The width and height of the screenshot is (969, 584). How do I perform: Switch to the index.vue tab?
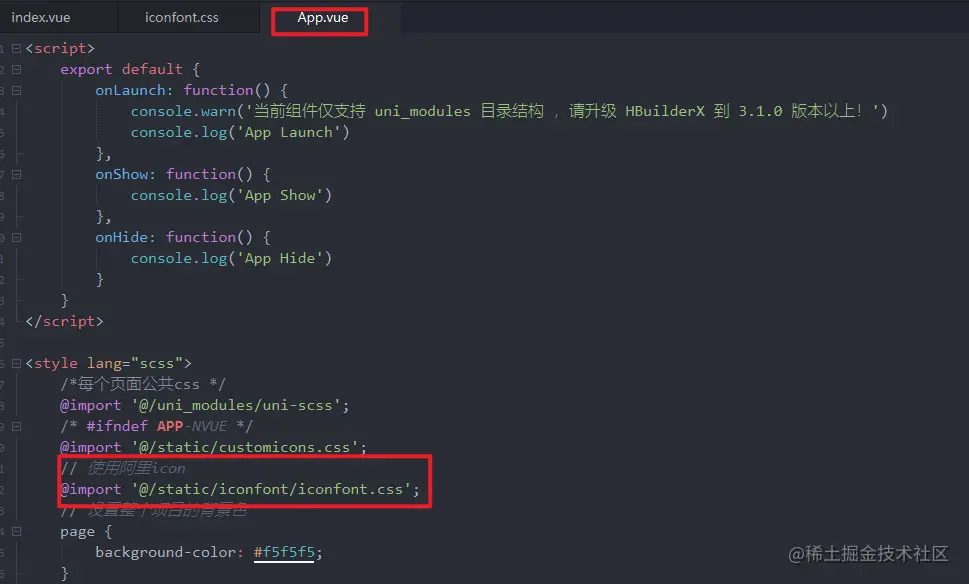41,17
